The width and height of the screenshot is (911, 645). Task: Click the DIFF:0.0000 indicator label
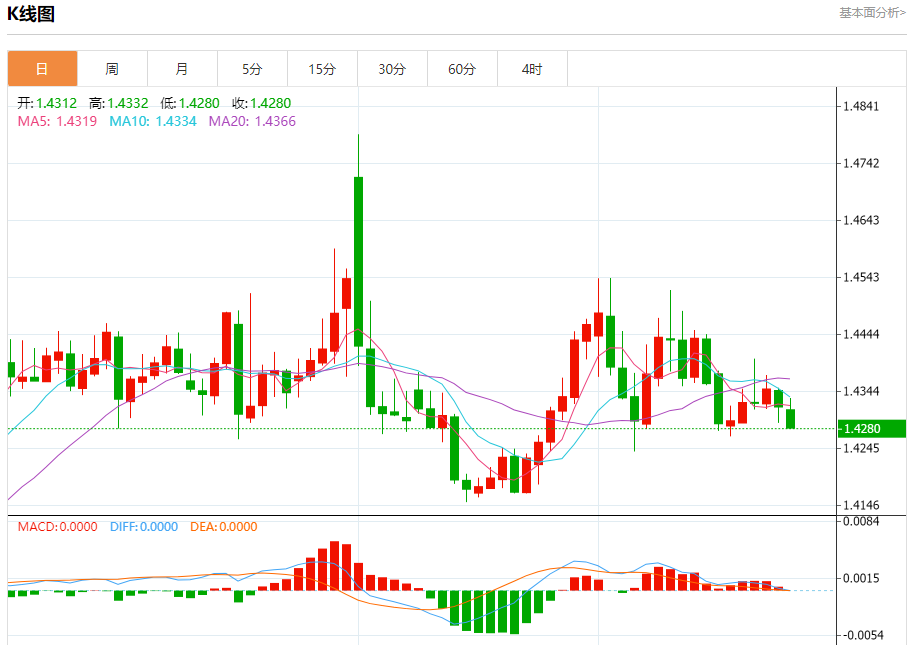click(x=144, y=526)
